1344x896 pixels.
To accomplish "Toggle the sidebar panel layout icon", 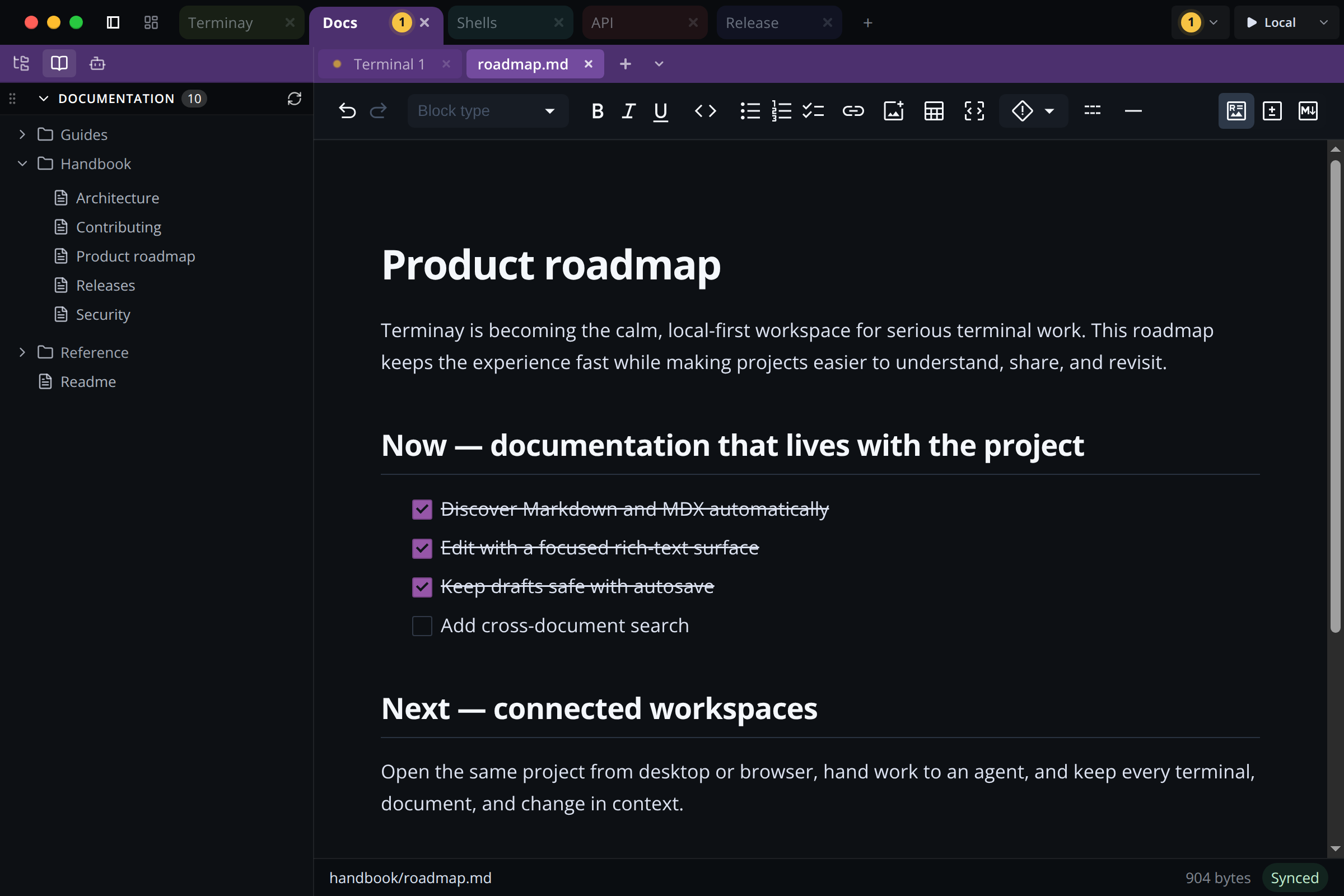I will [113, 22].
